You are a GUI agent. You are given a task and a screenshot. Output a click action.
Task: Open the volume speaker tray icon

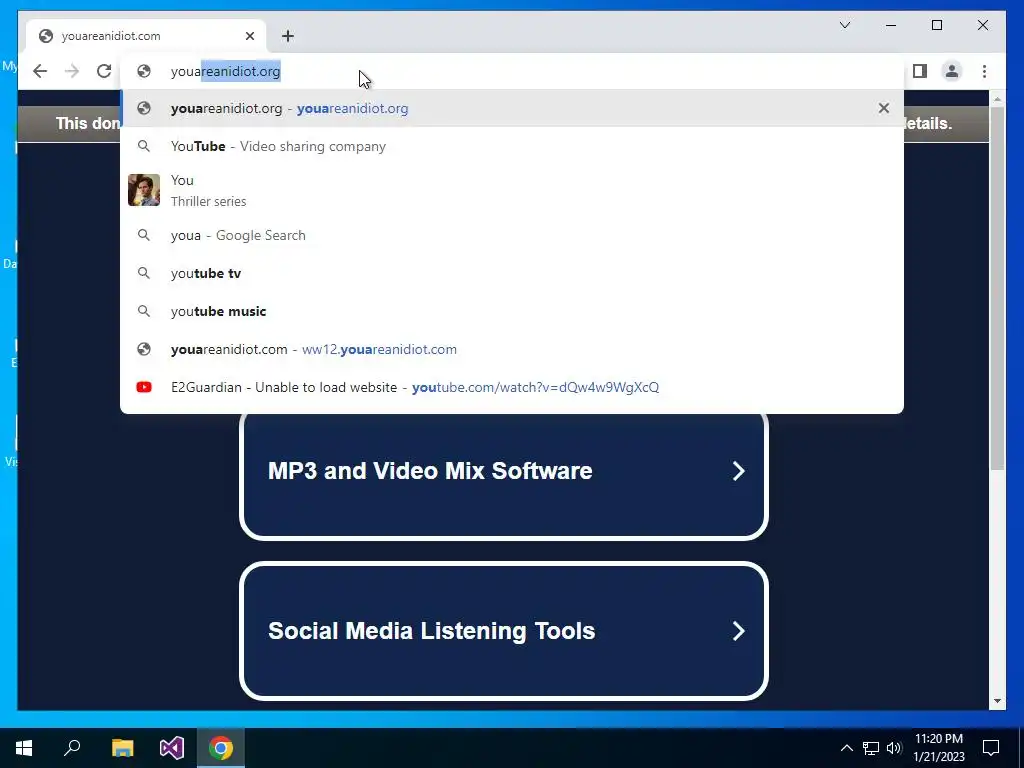pyautogui.click(x=894, y=748)
